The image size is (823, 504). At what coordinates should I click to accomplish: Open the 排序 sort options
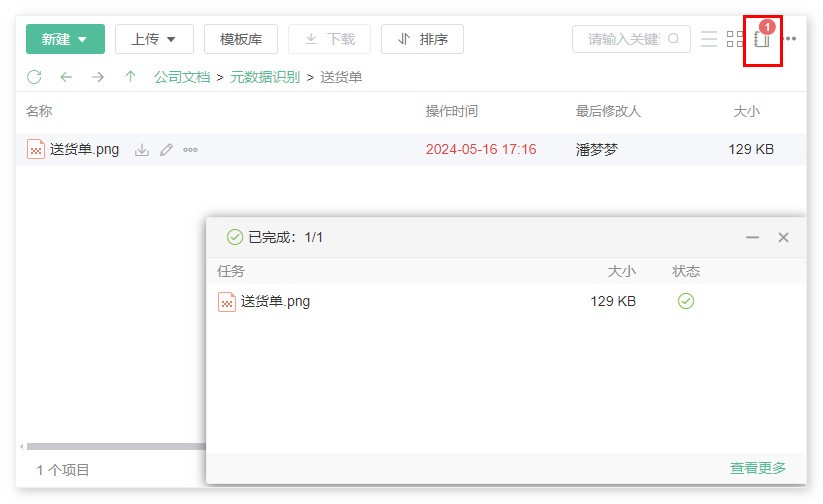[423, 39]
